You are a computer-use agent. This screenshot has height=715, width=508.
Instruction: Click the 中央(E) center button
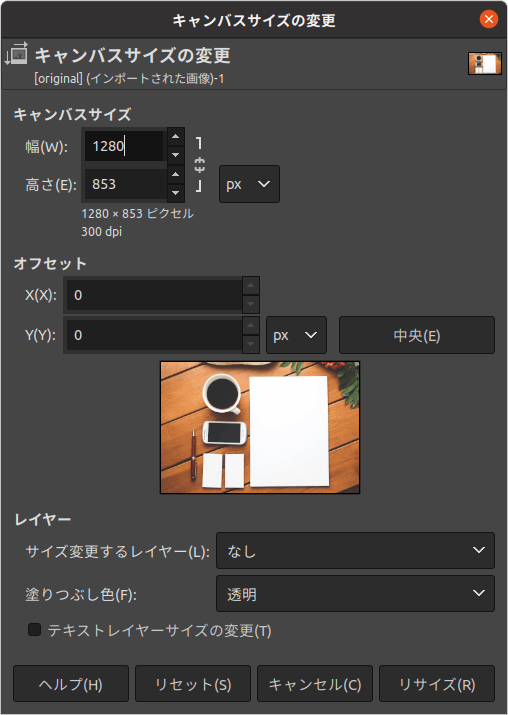pos(417,335)
